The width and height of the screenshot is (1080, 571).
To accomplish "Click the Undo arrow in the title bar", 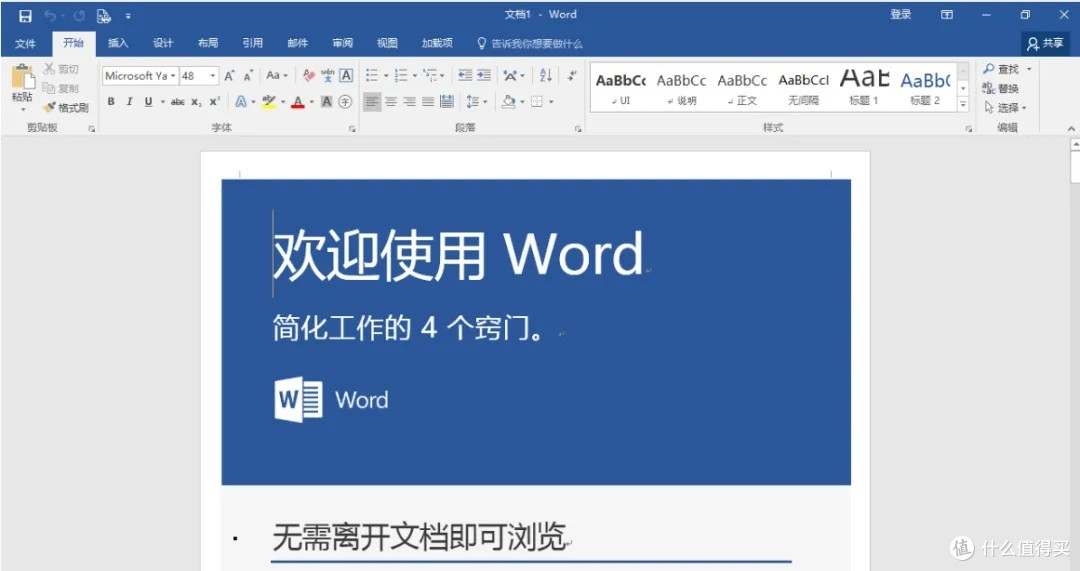I will pos(50,15).
